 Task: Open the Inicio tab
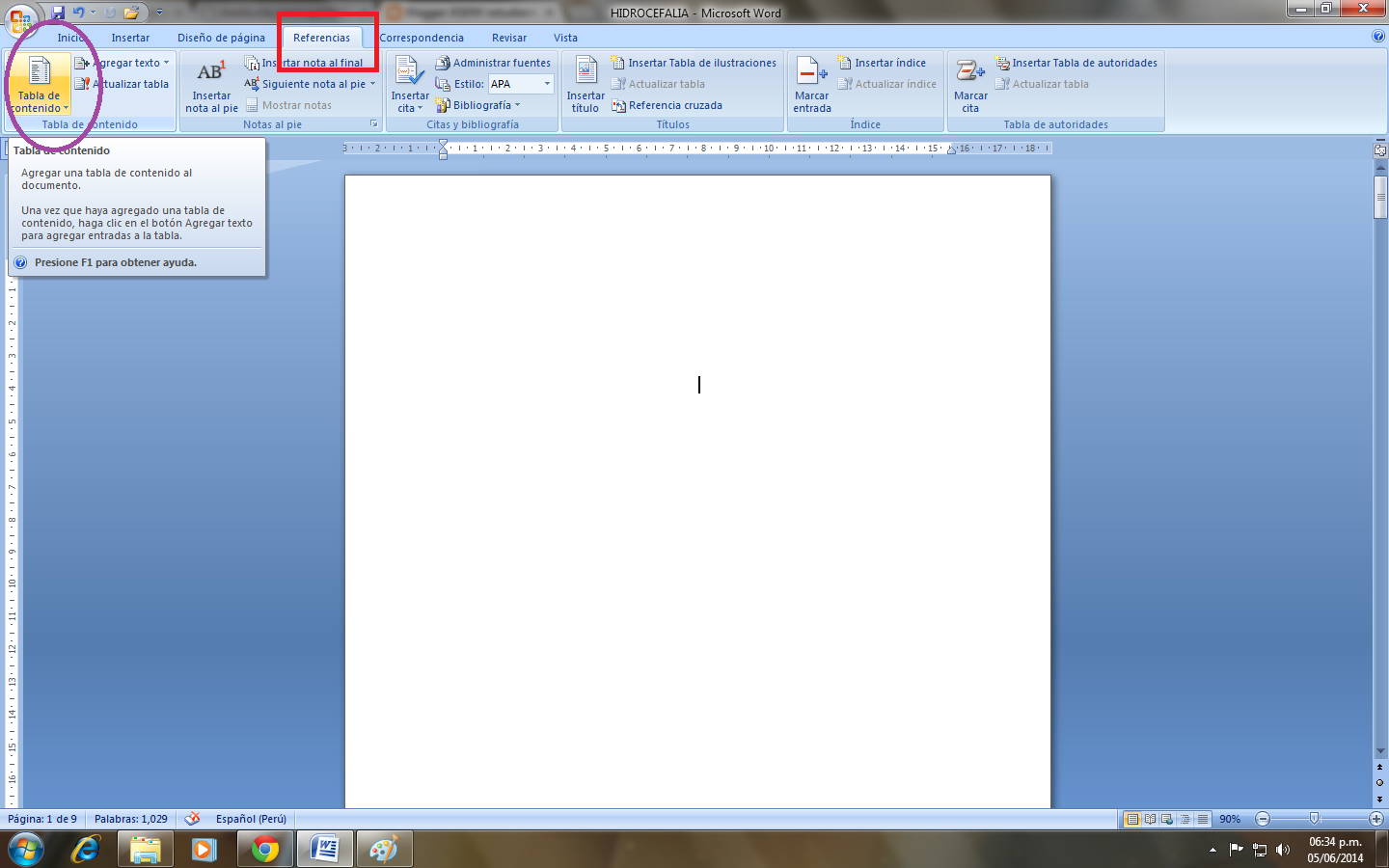(70, 38)
